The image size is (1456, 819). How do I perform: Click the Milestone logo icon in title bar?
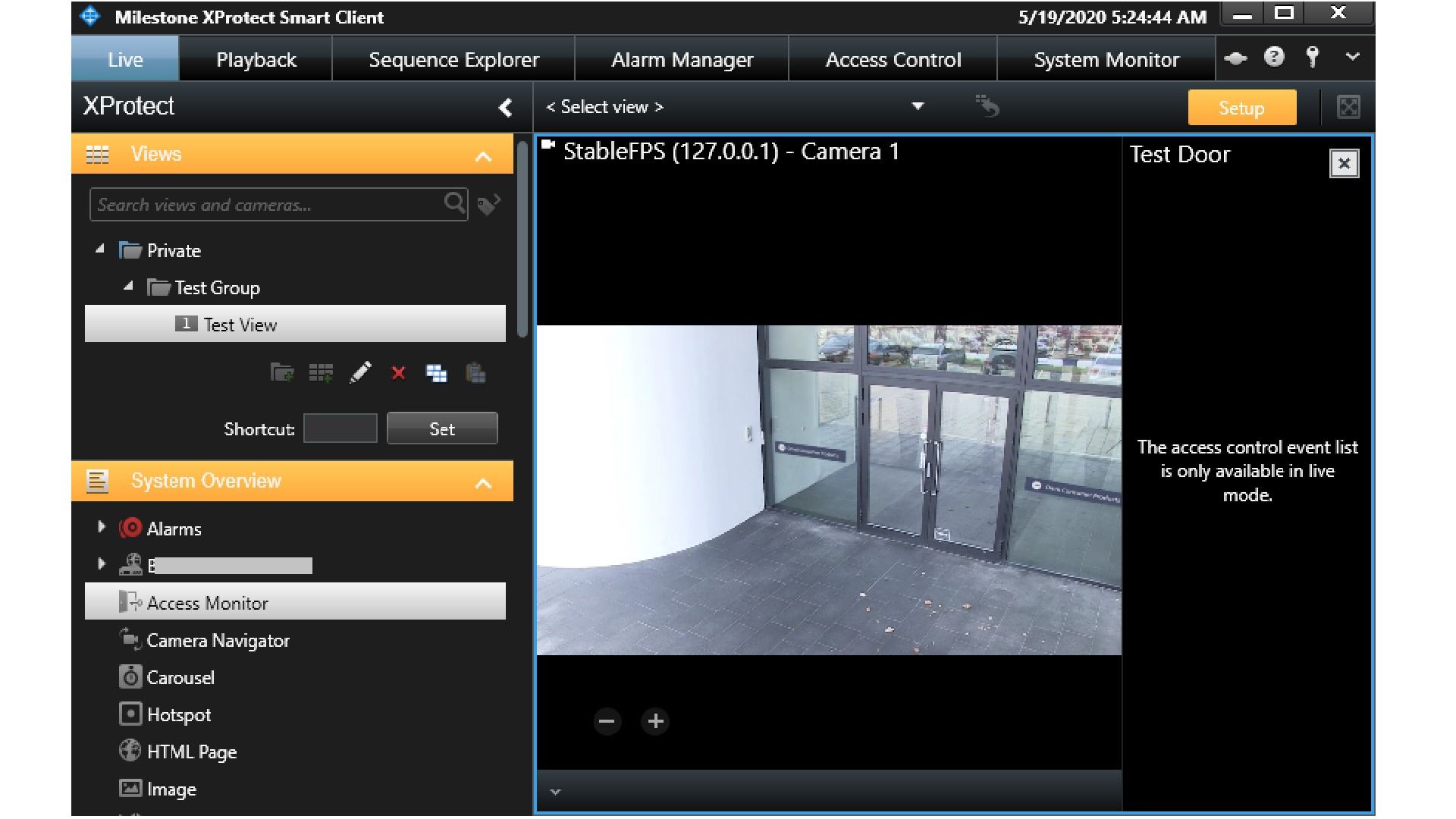pos(90,16)
